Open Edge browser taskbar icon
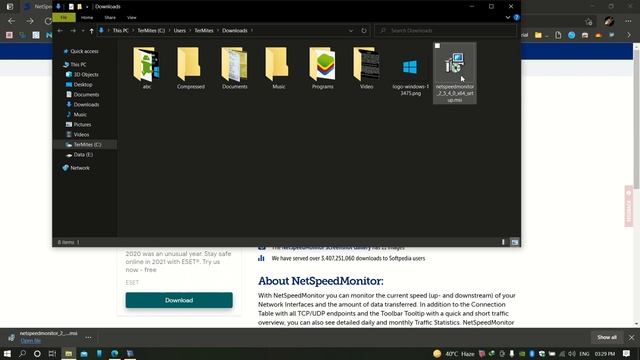The height and width of the screenshot is (360, 640). point(115,353)
